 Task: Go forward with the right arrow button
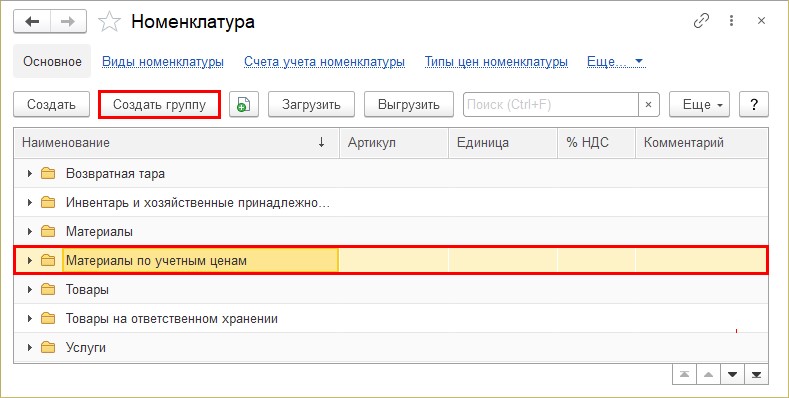[x=68, y=22]
